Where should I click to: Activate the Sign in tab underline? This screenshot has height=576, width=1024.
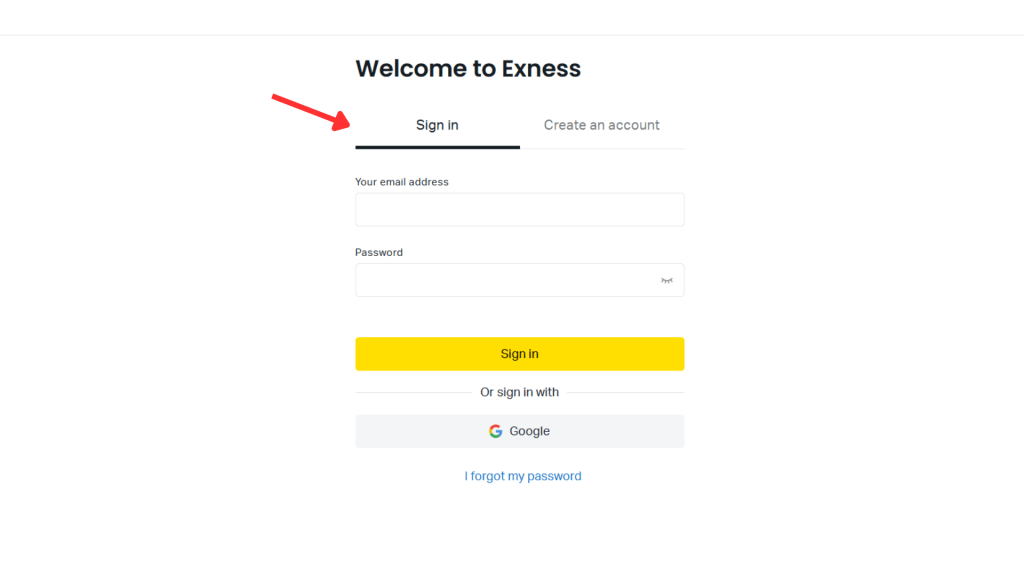click(x=437, y=125)
